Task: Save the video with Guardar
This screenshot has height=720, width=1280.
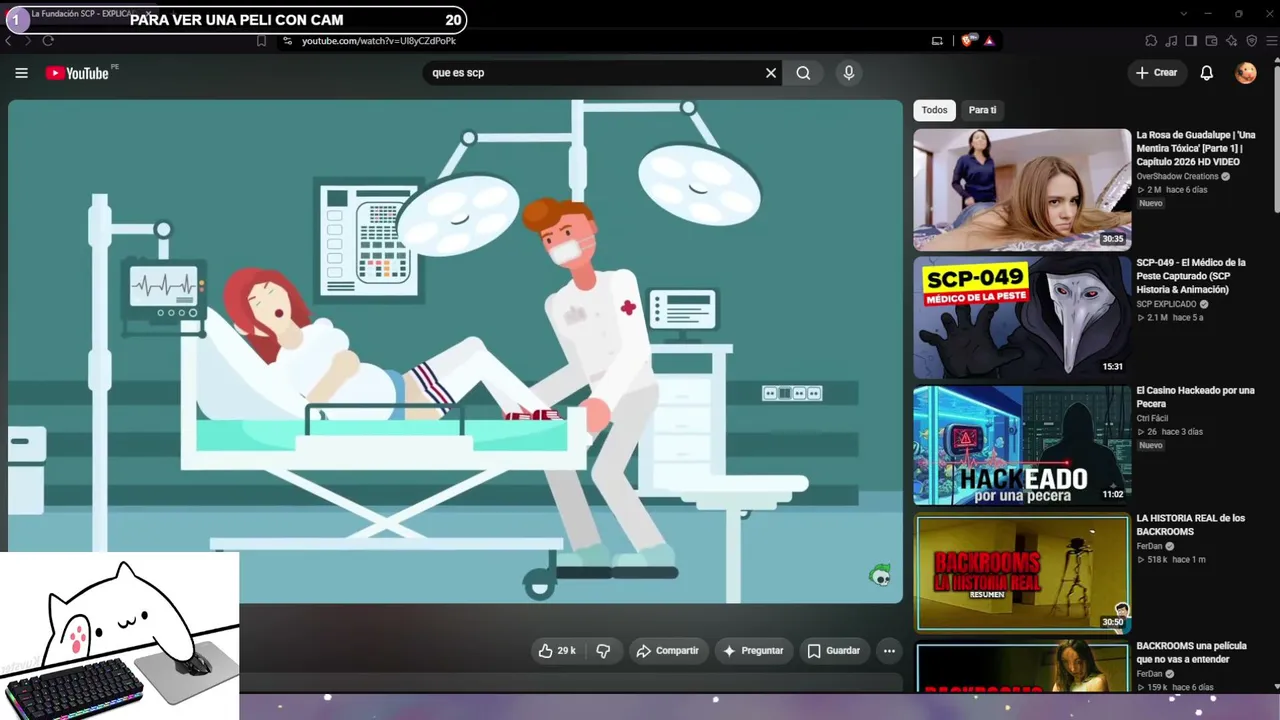Action: pyautogui.click(x=834, y=651)
